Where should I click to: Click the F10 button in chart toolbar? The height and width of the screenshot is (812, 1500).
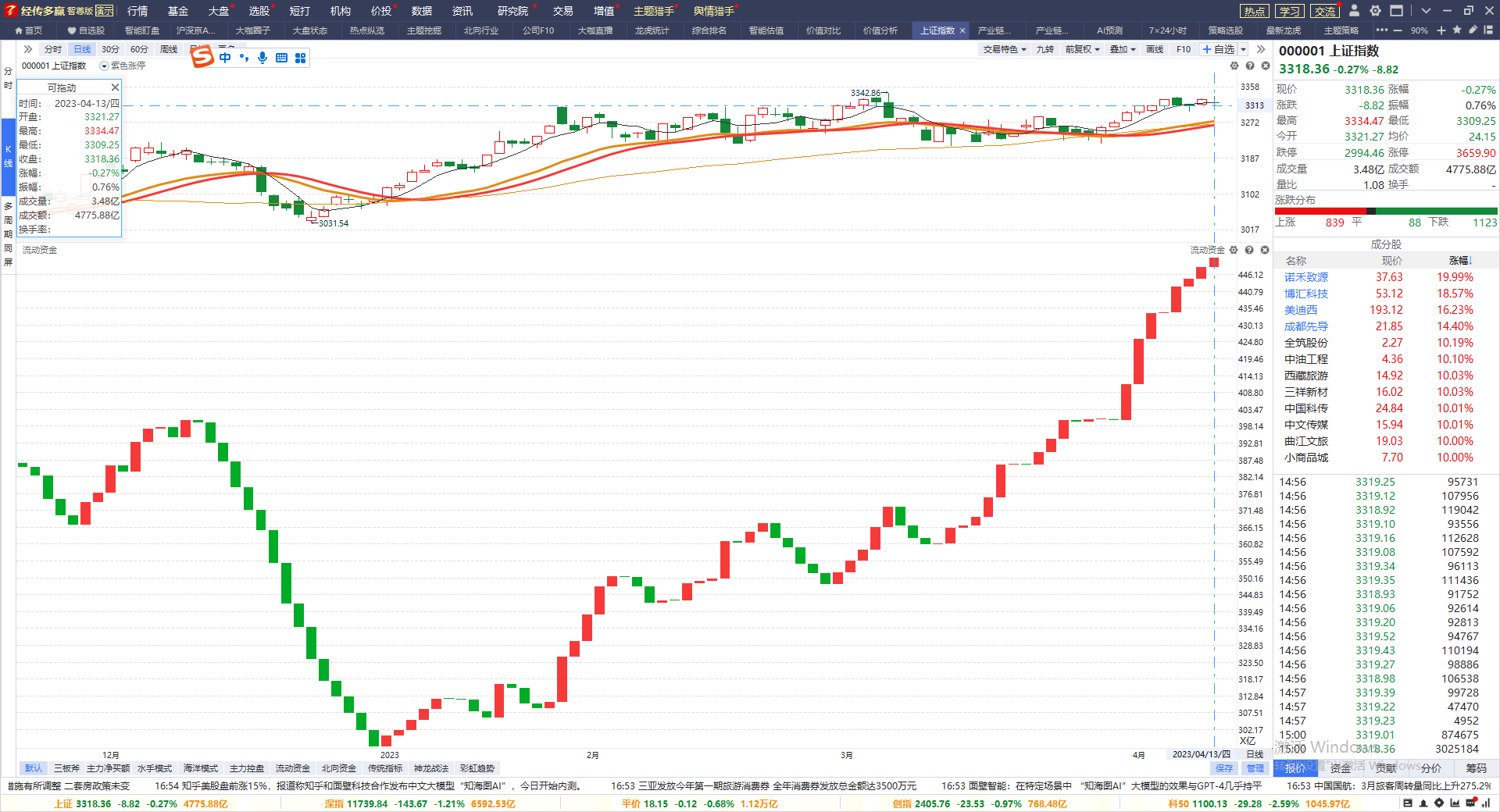[1184, 49]
